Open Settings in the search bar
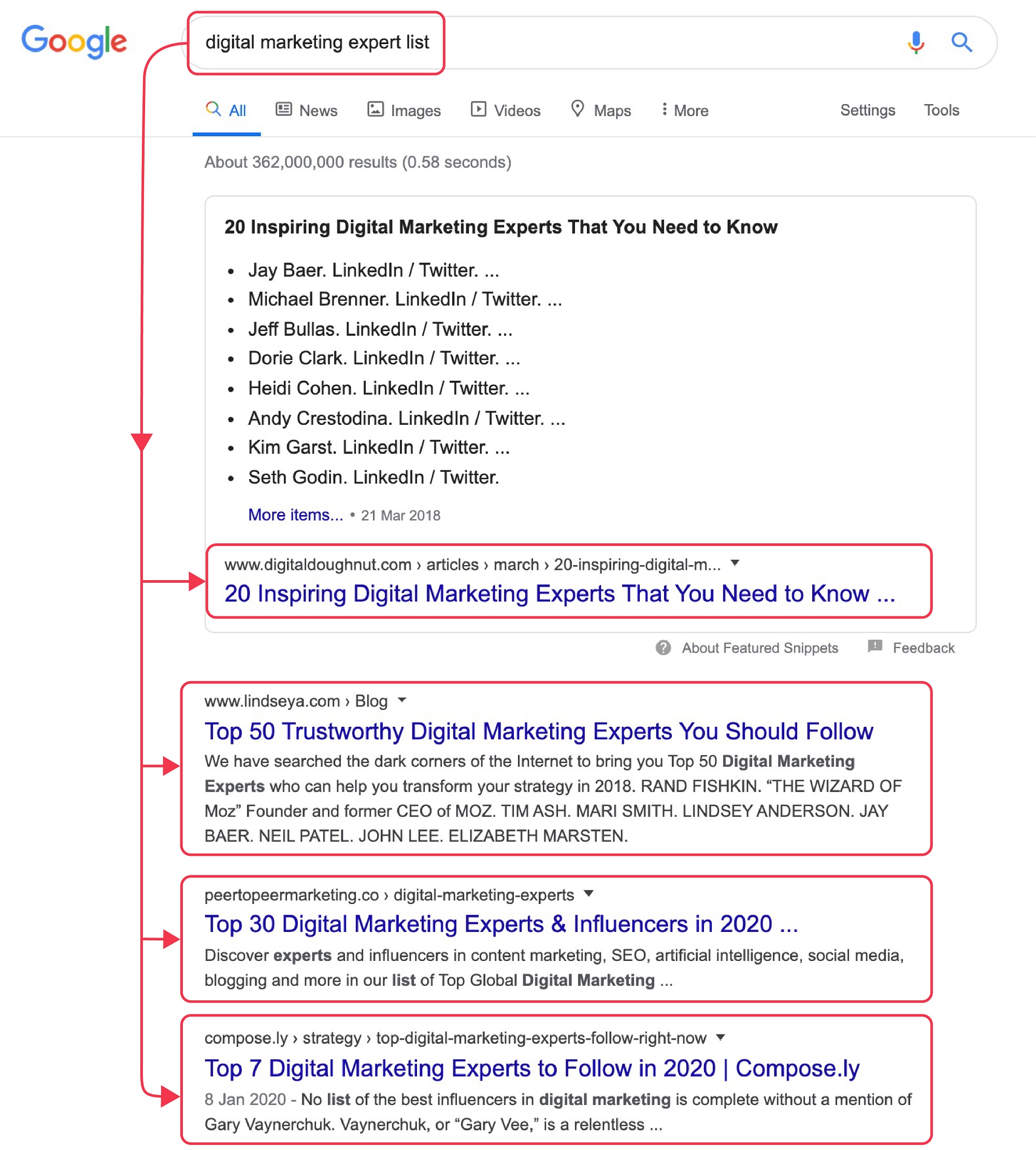The height and width of the screenshot is (1150, 1036). [868, 110]
